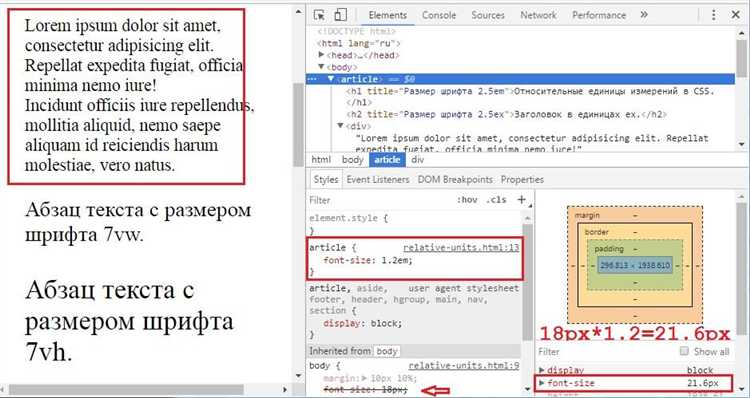Open the DevTools three-dot menu

(713, 15)
